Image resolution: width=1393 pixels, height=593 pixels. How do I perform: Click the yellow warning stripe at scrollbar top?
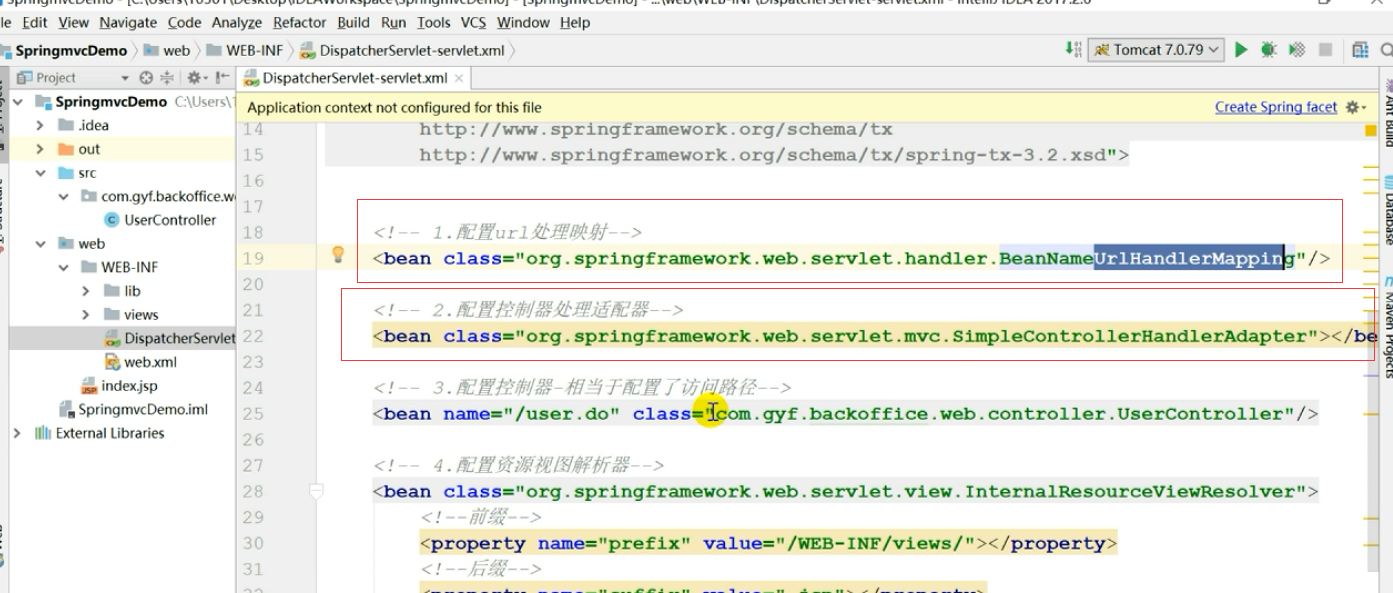pyautogui.click(x=1370, y=130)
